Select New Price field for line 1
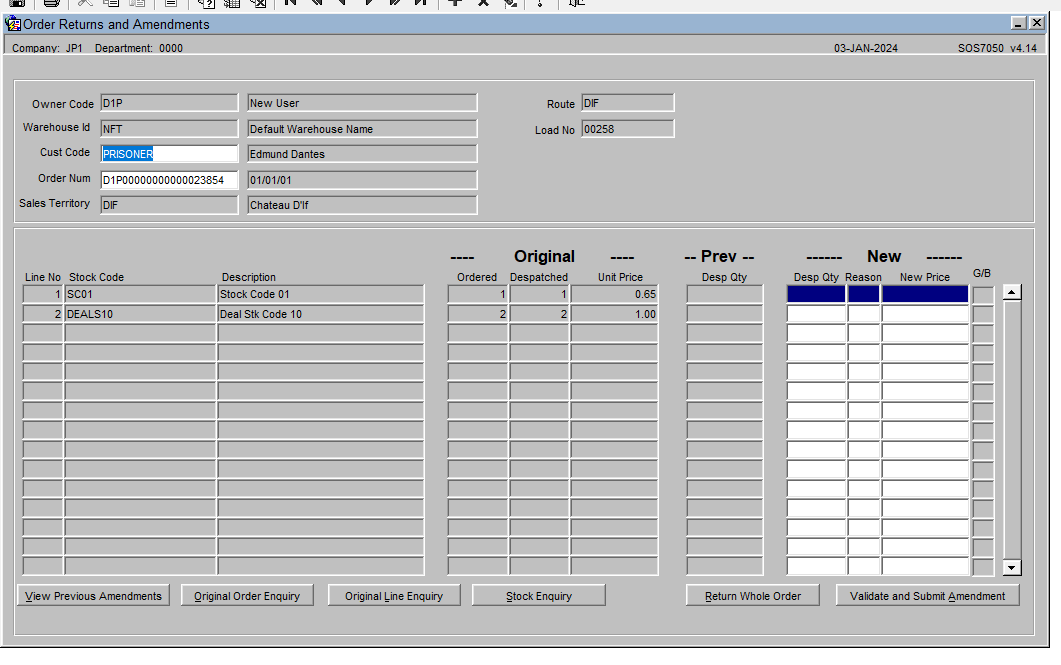The width and height of the screenshot is (1061, 665). [x=925, y=294]
